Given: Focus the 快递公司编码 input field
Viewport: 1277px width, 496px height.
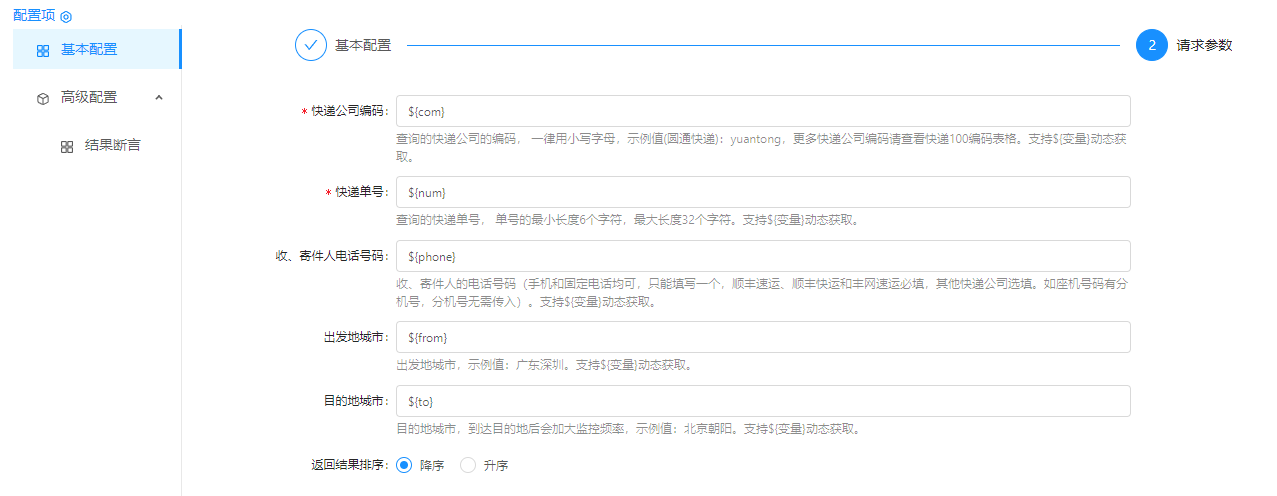Looking at the screenshot, I should point(763,111).
